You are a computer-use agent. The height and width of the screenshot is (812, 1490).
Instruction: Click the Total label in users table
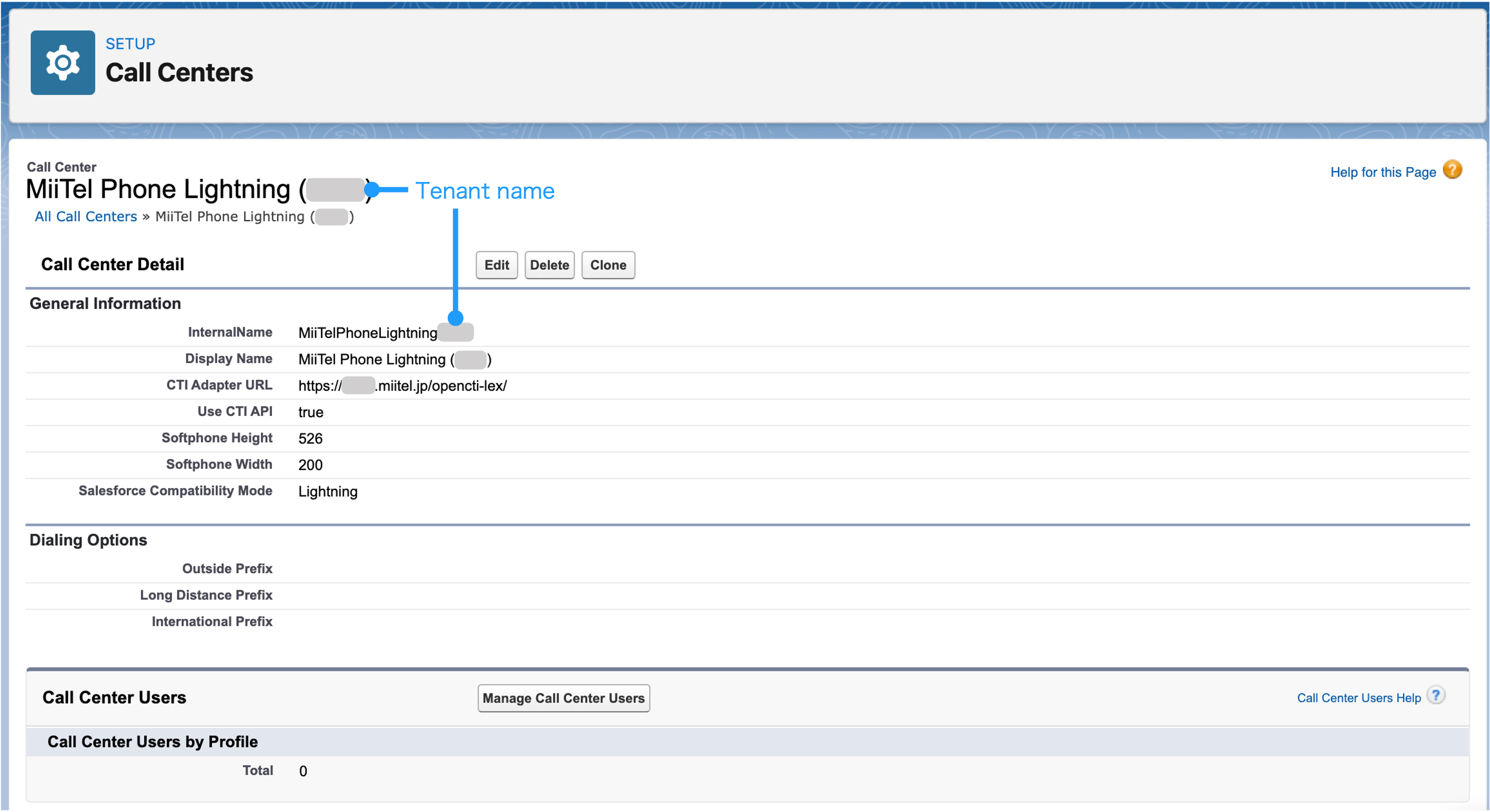257,771
